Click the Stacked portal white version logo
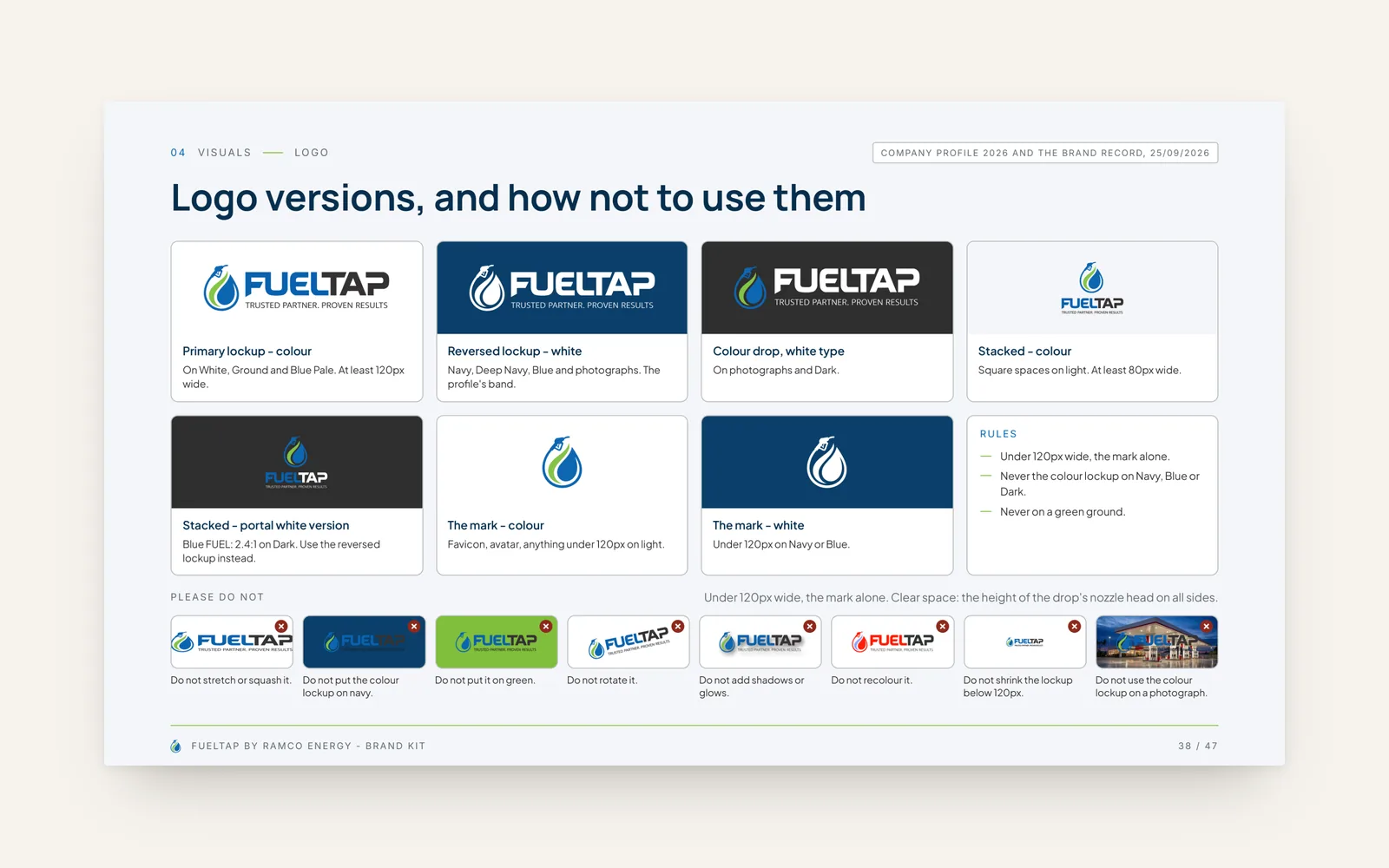 pos(296,462)
